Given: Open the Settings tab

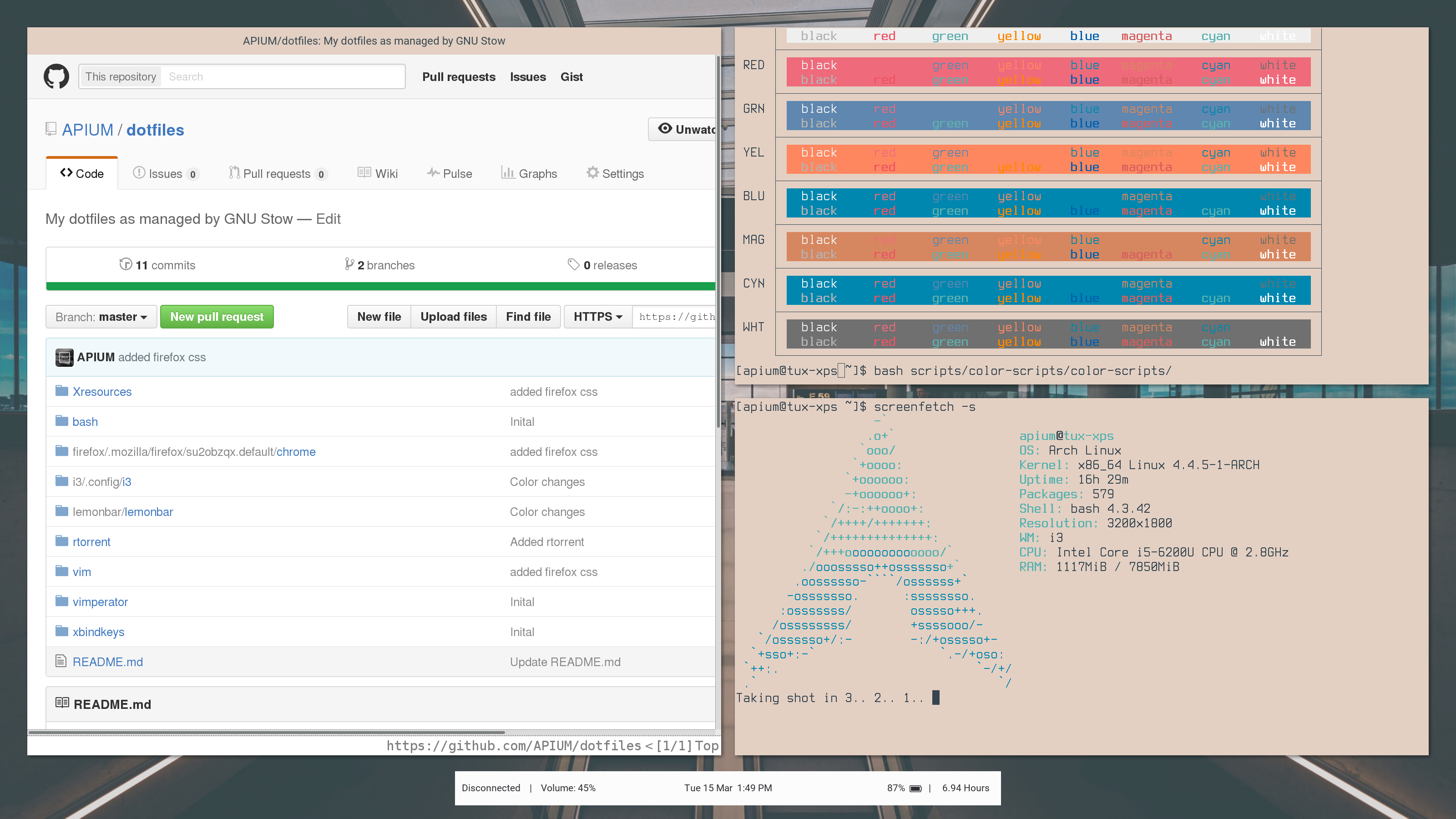Looking at the screenshot, I should (615, 173).
